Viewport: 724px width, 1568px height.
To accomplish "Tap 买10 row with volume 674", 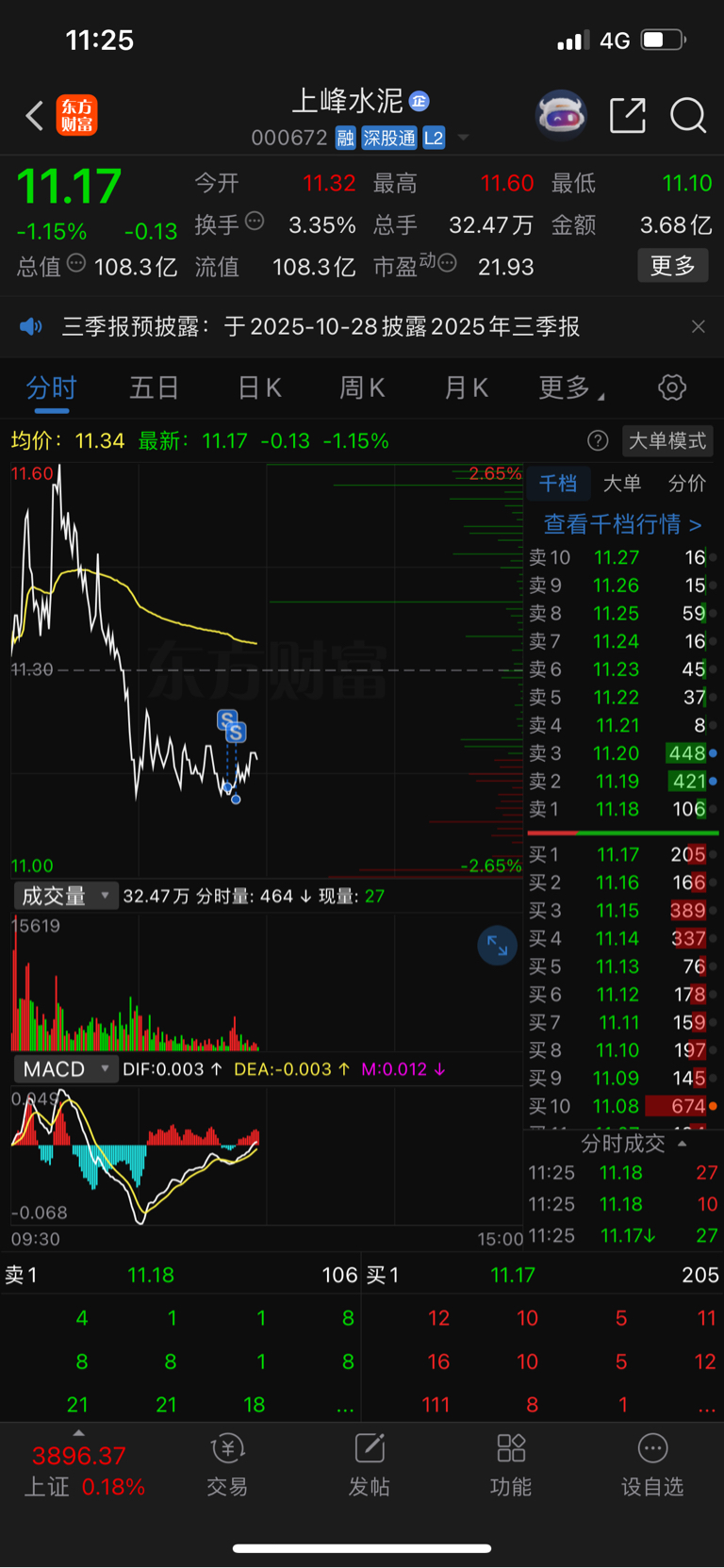I will coord(622,1106).
